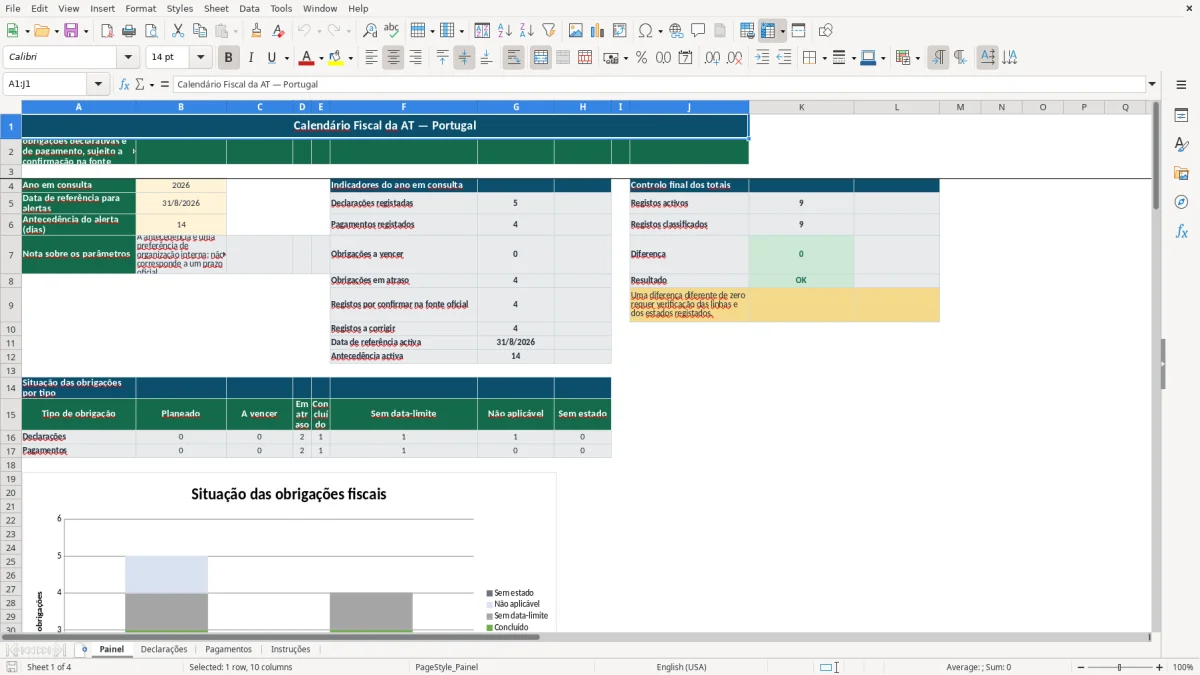Export directly as PDF

pyautogui.click(x=107, y=31)
